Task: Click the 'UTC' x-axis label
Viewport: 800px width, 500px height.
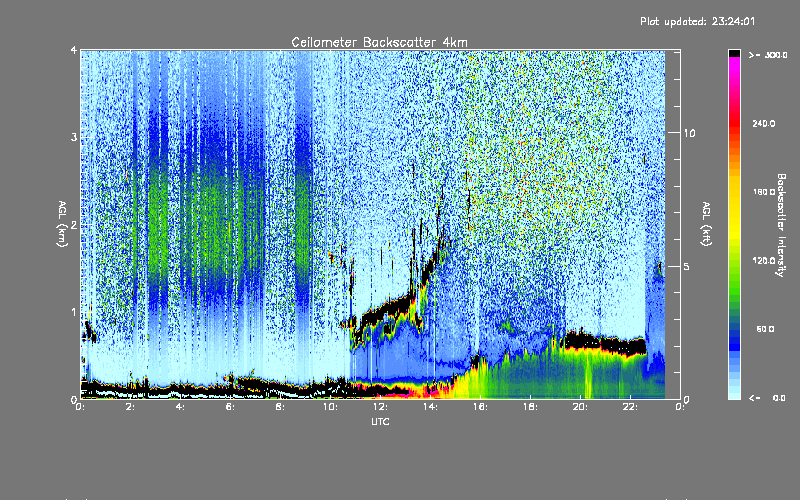Action: tap(380, 421)
